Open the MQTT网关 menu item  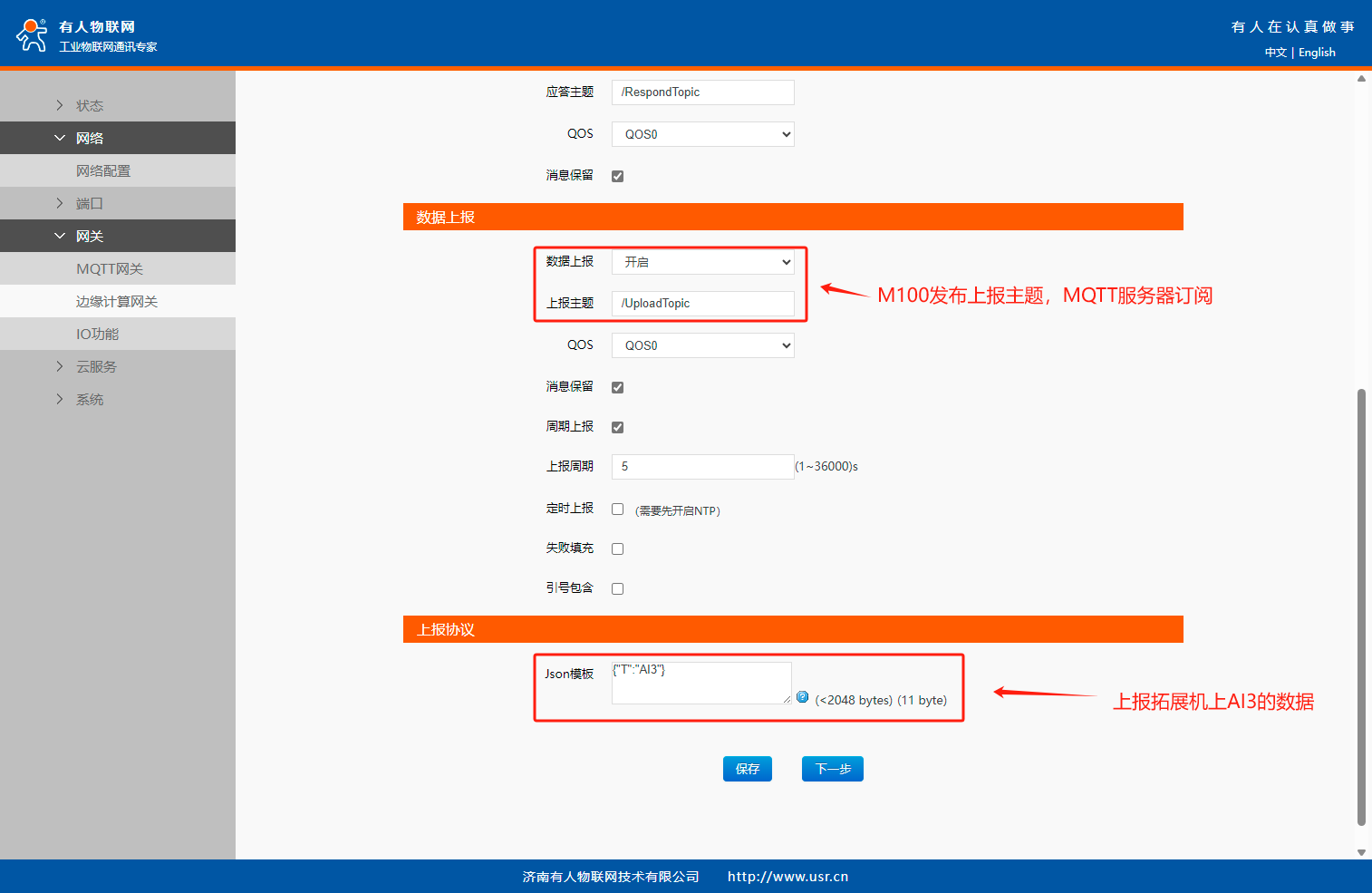click(x=110, y=269)
